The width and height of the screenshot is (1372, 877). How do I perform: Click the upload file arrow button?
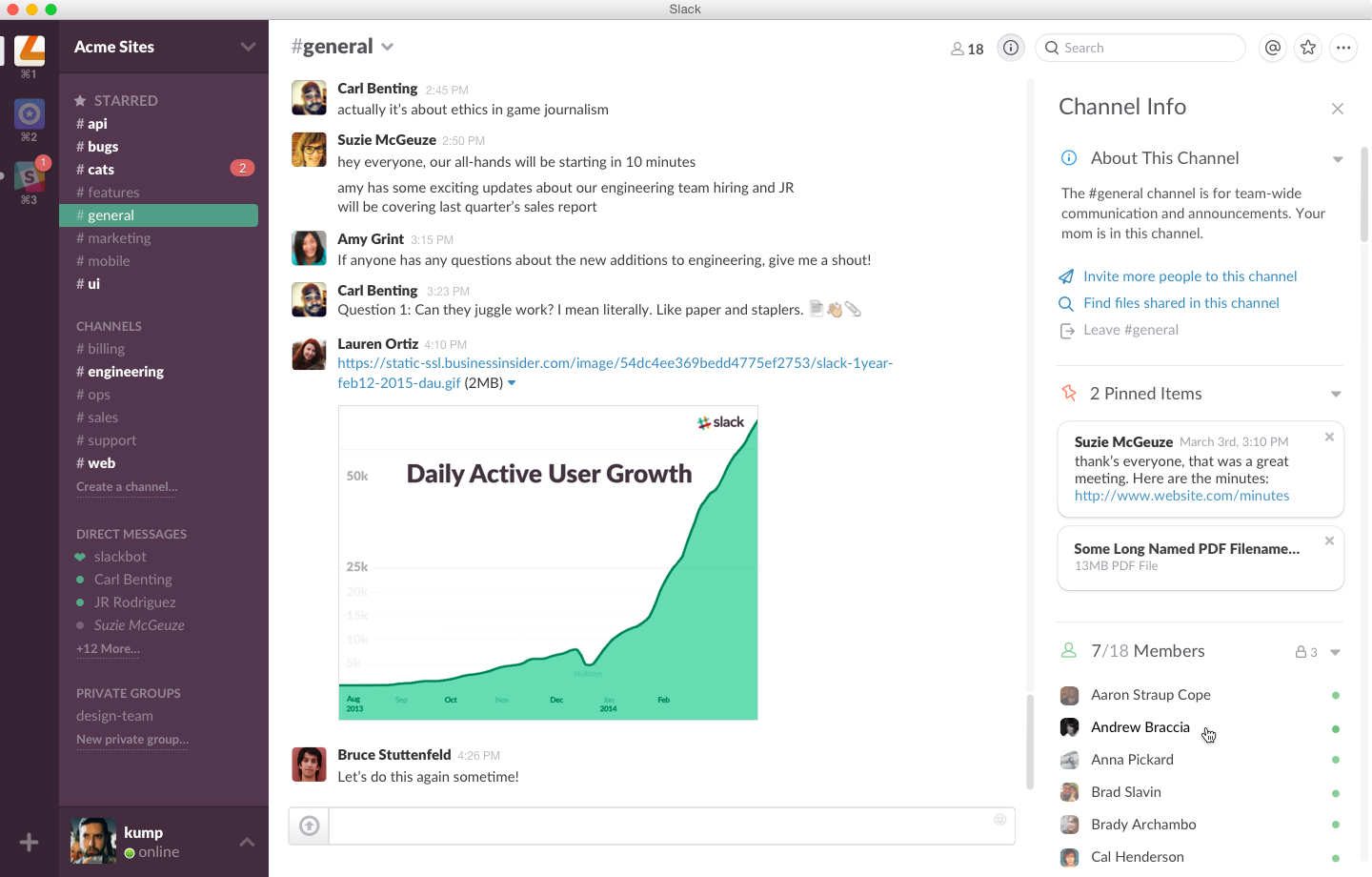[309, 826]
